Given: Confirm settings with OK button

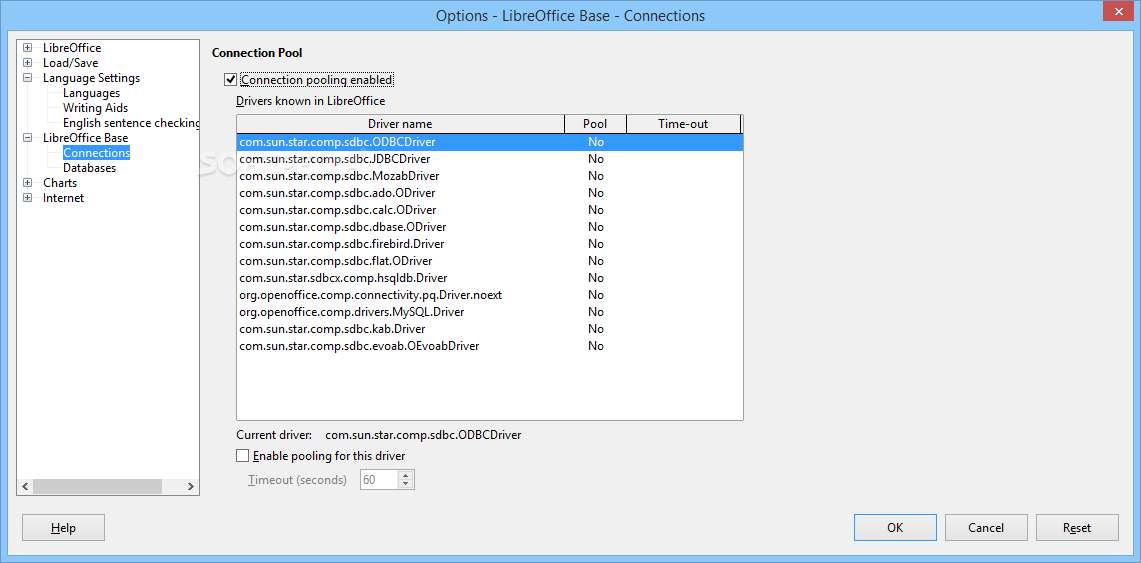Looking at the screenshot, I should point(895,528).
